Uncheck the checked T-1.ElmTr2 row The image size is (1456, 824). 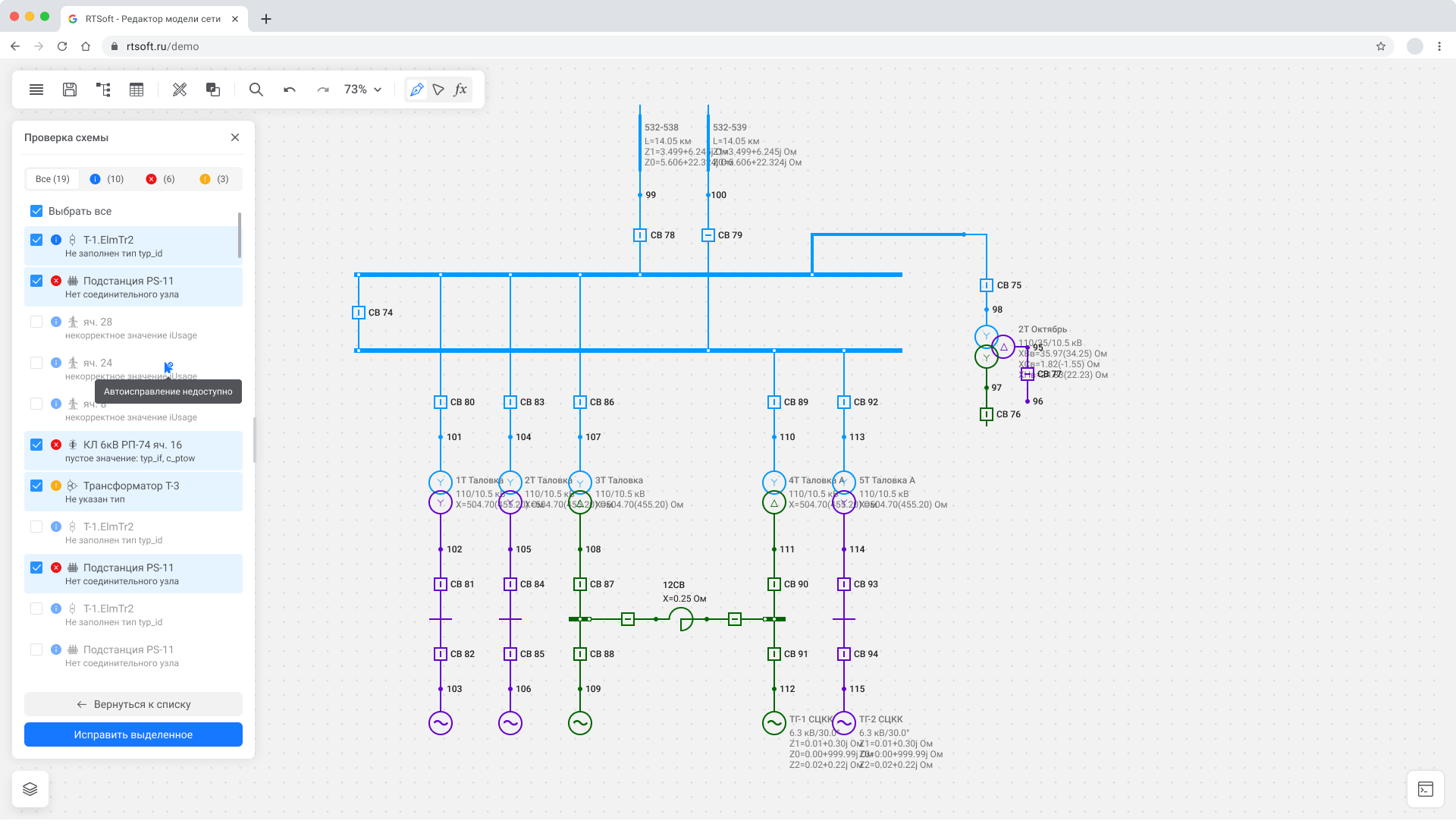coord(36,240)
